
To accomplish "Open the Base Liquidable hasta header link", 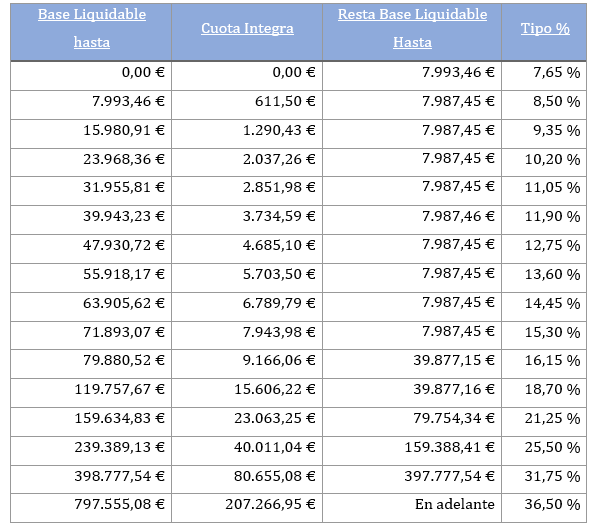I will click(x=92, y=28).
